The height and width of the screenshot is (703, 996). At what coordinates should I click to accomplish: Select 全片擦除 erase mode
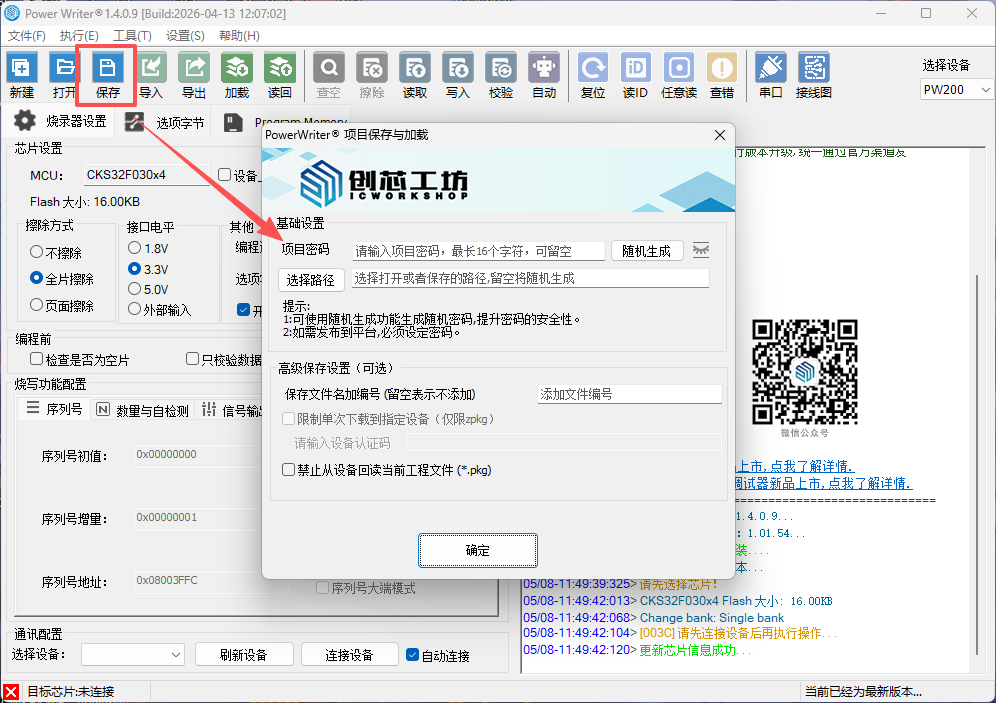point(62,279)
